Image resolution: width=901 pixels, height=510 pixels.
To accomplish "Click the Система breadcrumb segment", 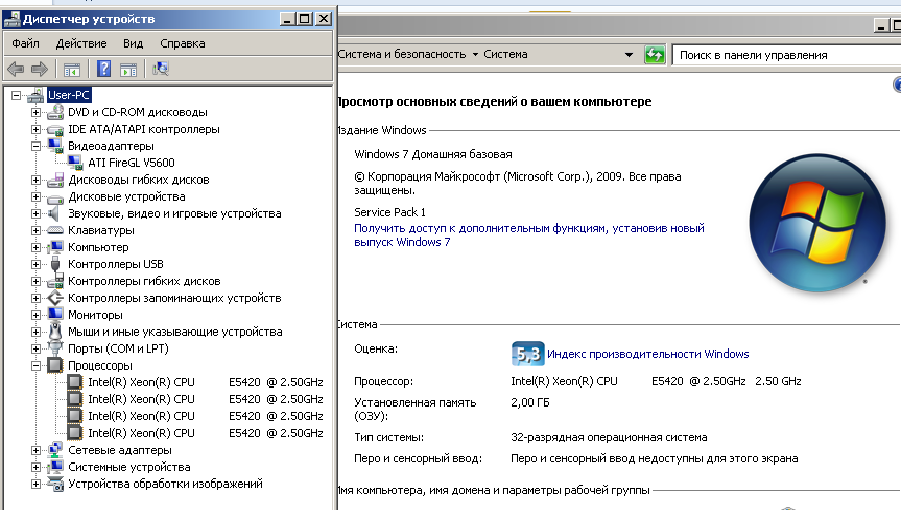I will point(505,54).
